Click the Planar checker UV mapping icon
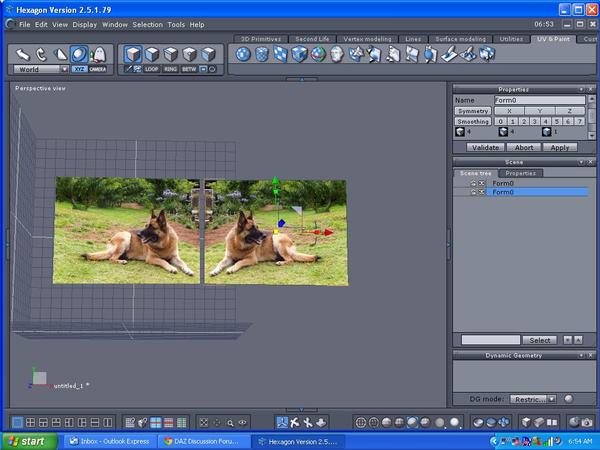600x450 pixels. click(x=280, y=54)
